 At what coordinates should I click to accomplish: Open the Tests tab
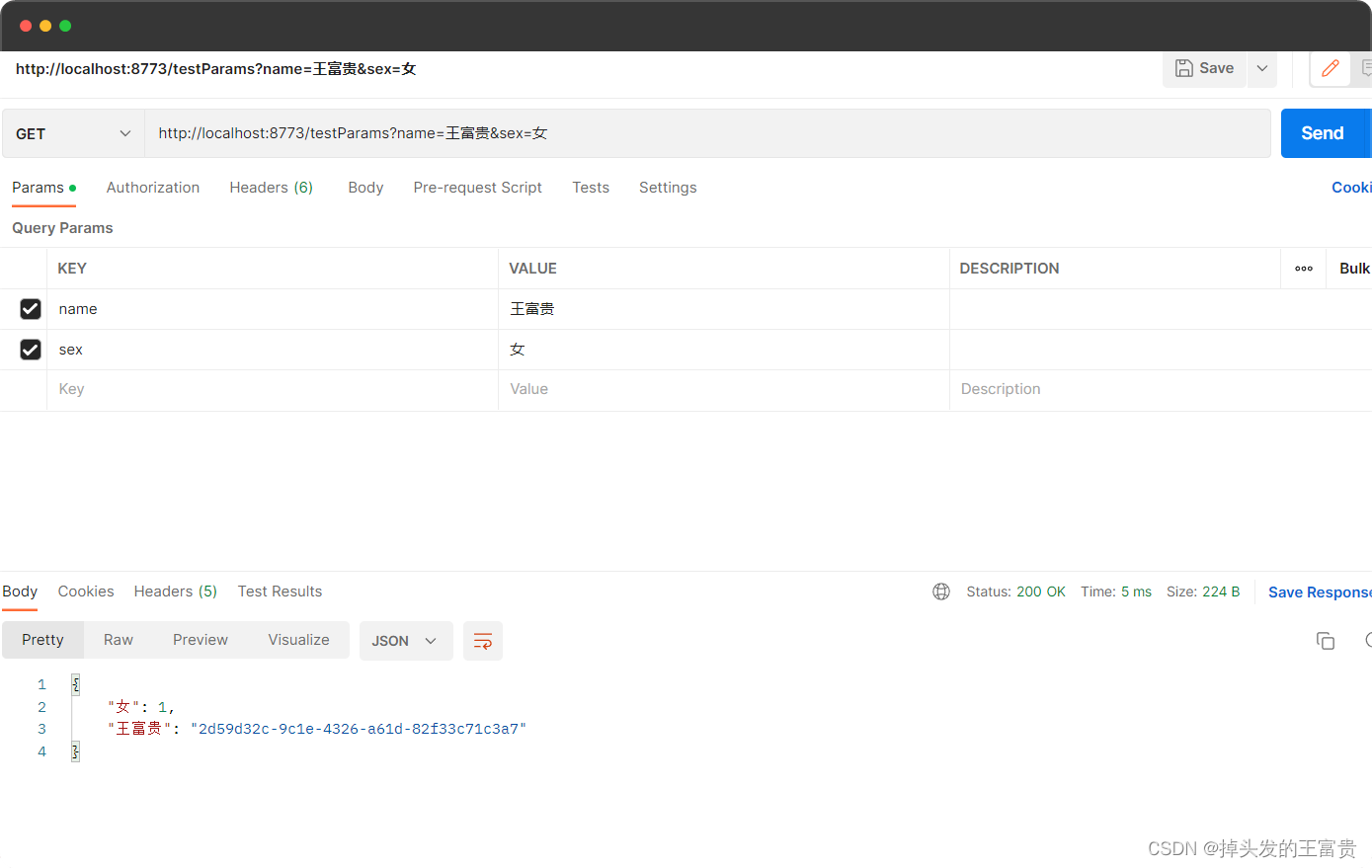coord(591,188)
